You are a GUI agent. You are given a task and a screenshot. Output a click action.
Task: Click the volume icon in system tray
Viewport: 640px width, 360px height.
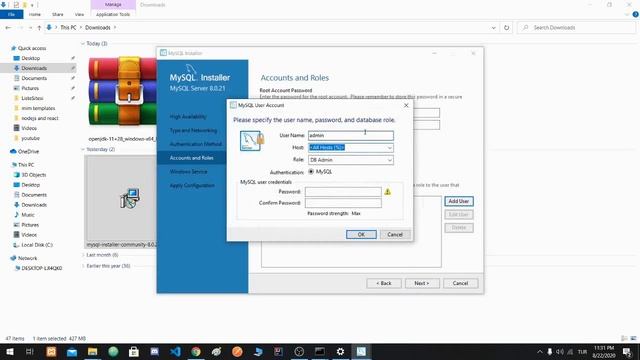pyautogui.click(x=560, y=352)
